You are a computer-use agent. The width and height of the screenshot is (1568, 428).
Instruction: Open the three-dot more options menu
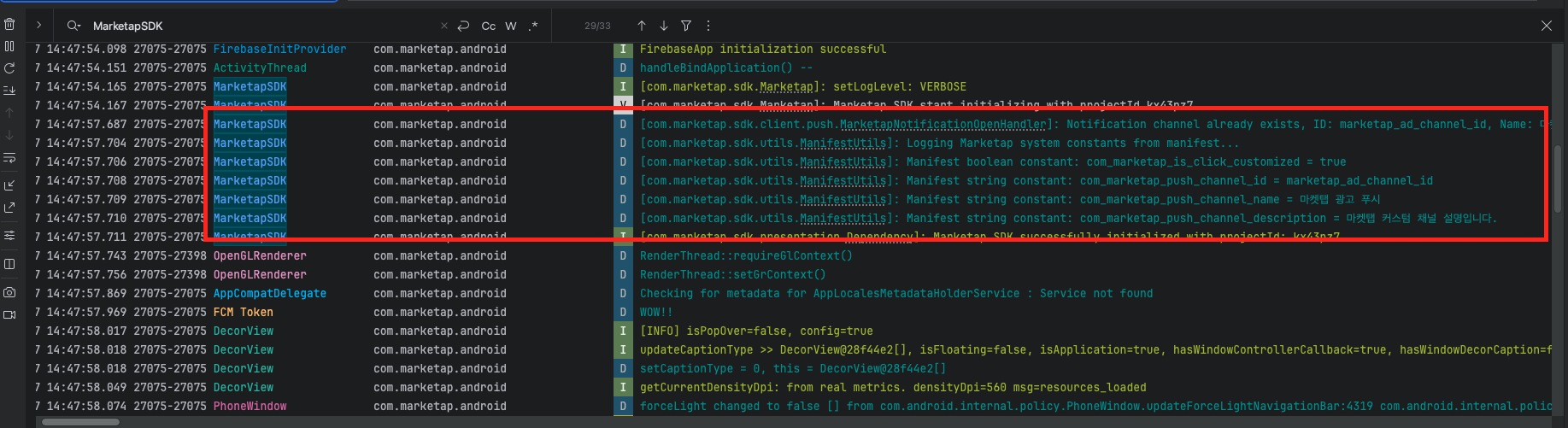click(708, 26)
